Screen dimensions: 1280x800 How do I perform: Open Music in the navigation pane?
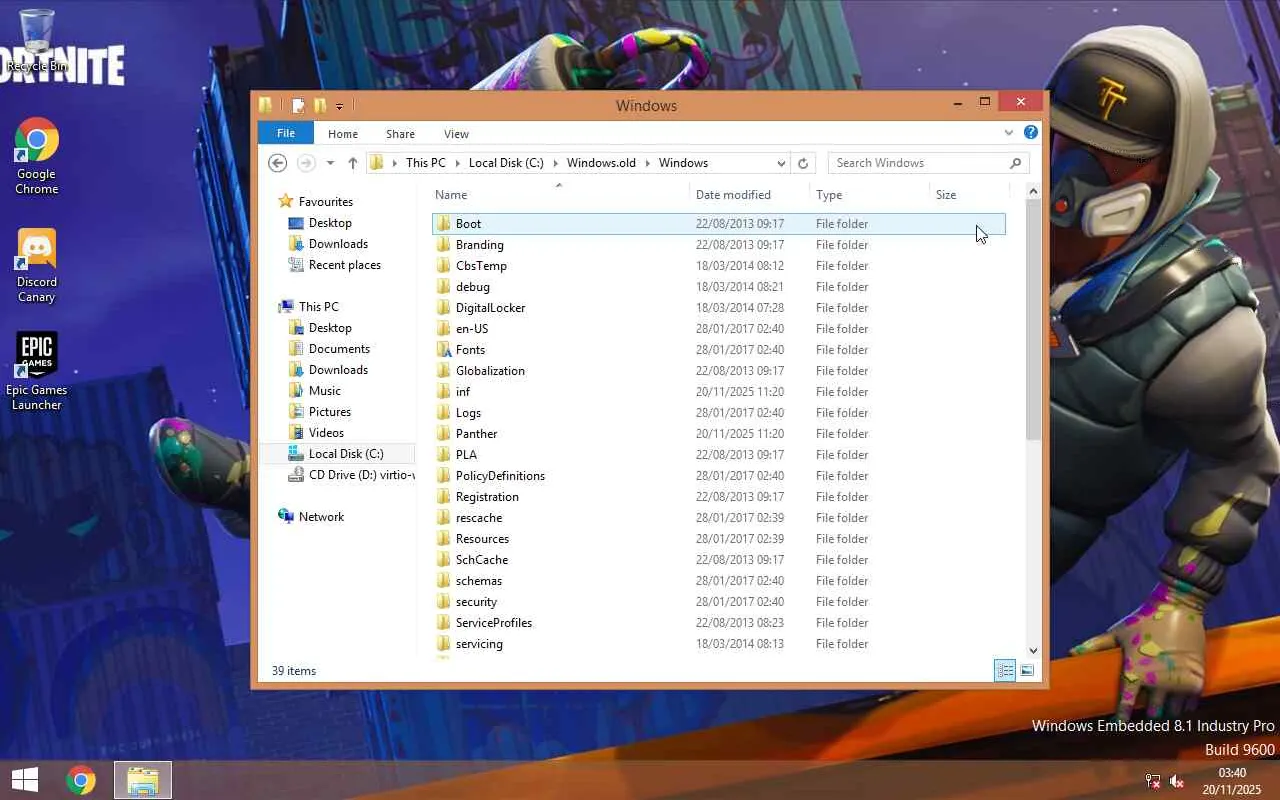[324, 391]
